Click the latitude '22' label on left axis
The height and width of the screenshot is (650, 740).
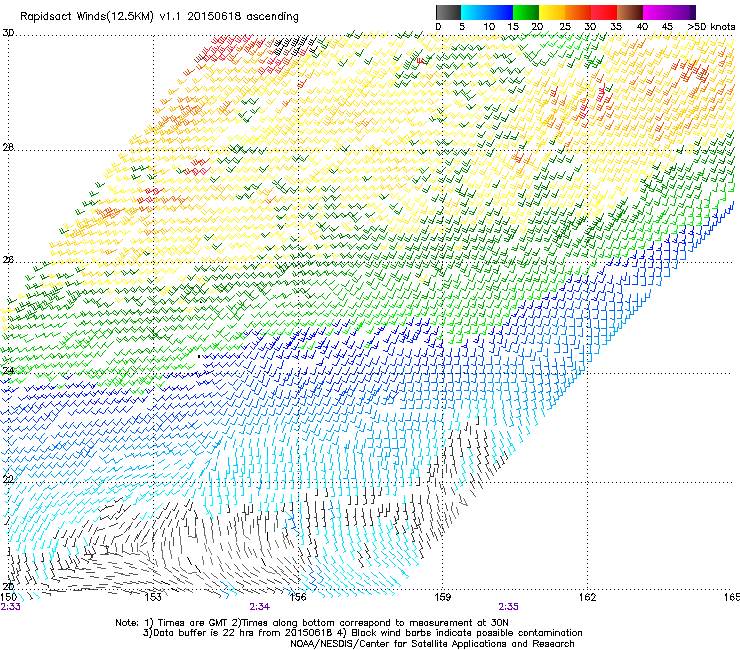8,479
